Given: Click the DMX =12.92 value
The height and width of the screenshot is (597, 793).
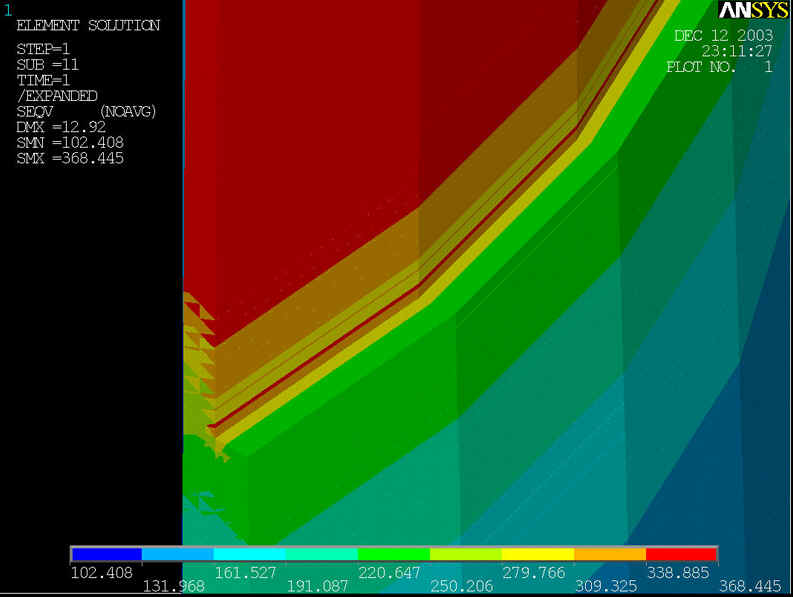Looking at the screenshot, I should click(61, 127).
